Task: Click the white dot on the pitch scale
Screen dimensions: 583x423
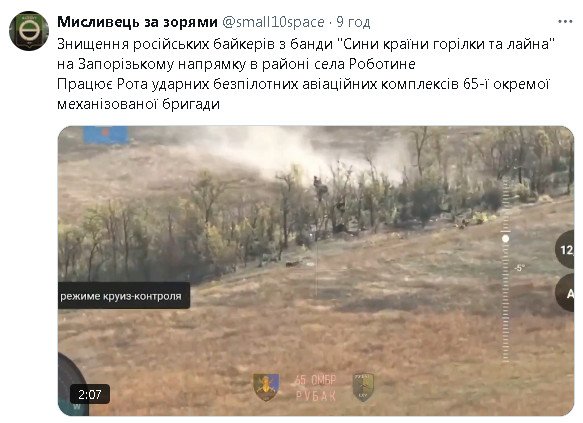Action: 505,239
